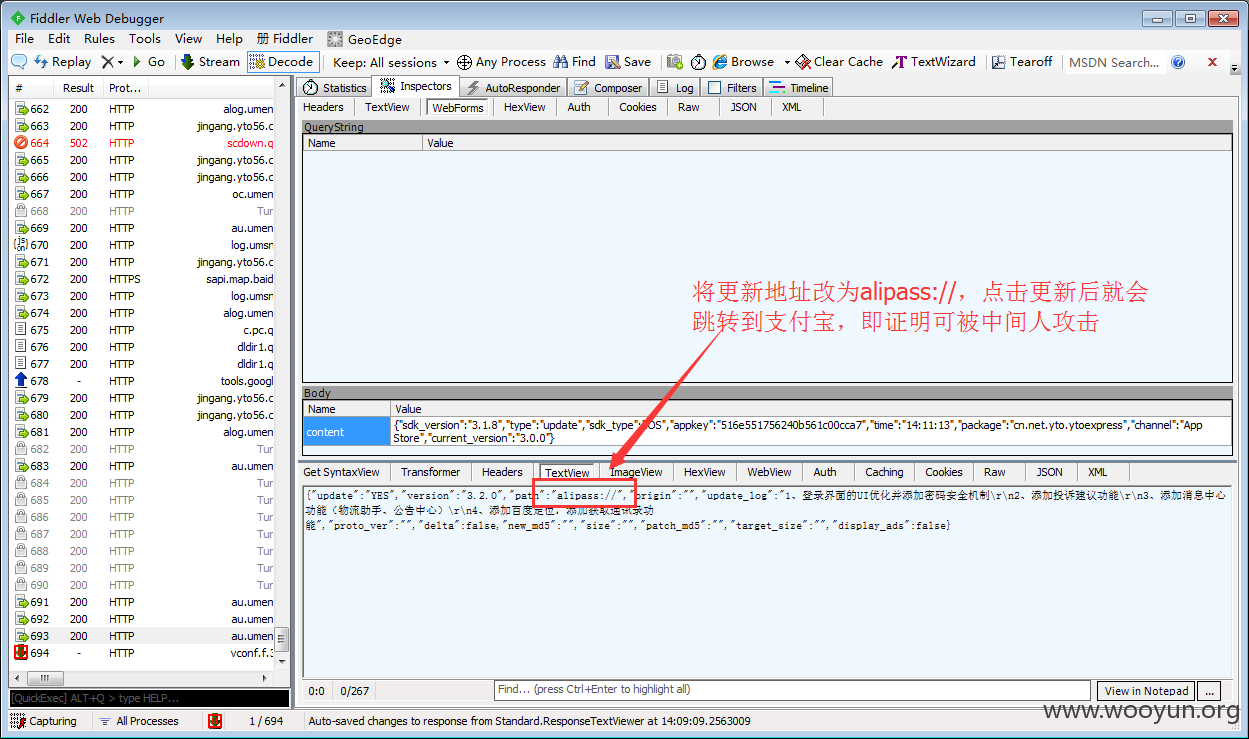Click the red breakpoint status icon
This screenshot has height=739, width=1249.
[x=215, y=721]
